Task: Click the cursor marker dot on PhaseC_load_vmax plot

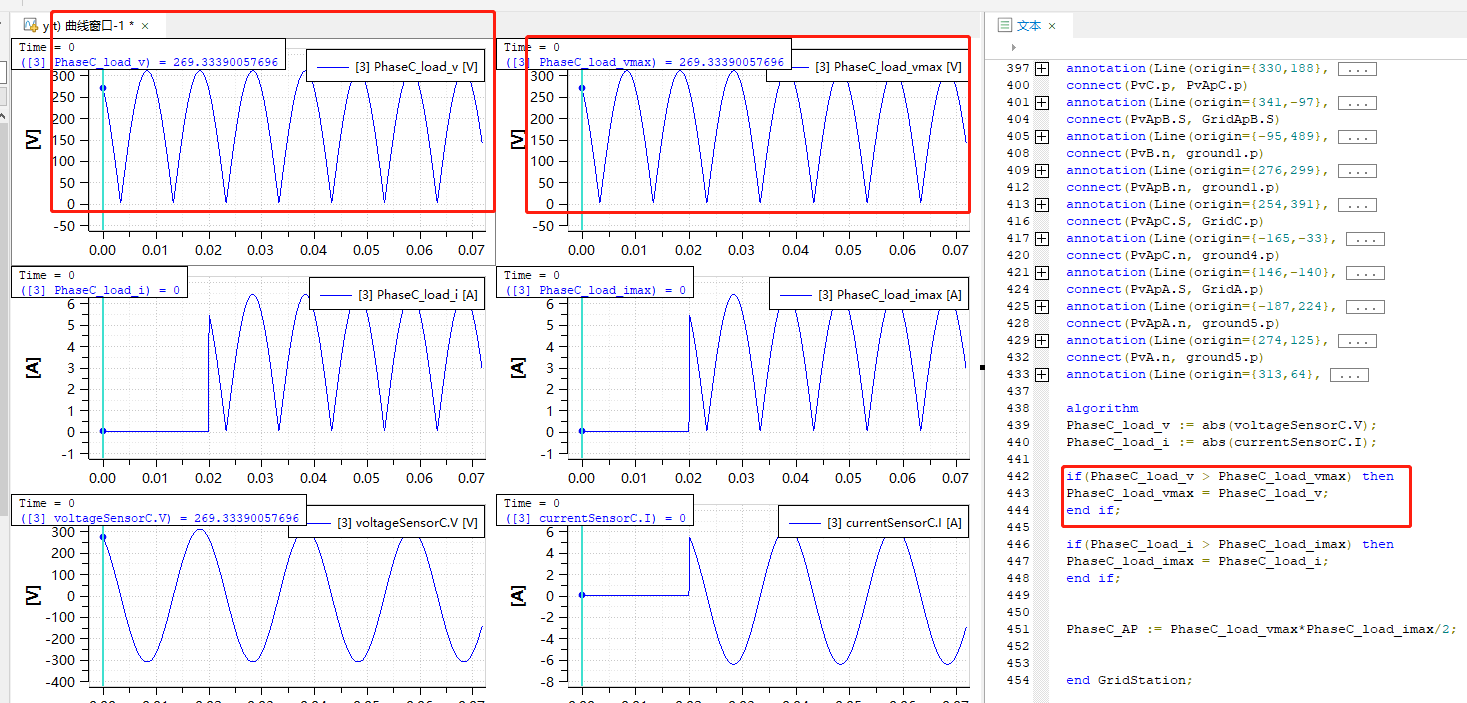Action: pos(582,88)
